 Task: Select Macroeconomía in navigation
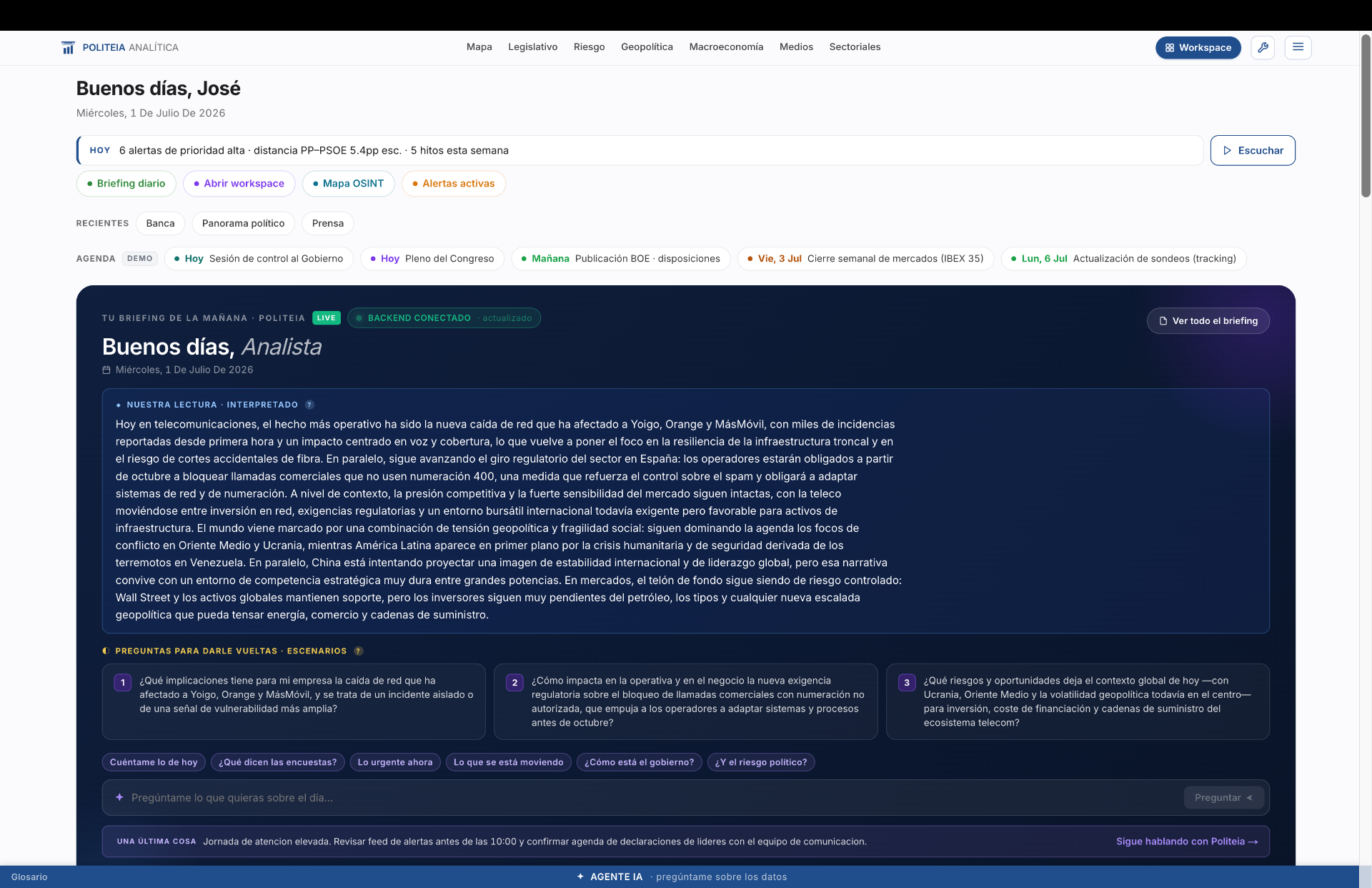pyautogui.click(x=726, y=46)
